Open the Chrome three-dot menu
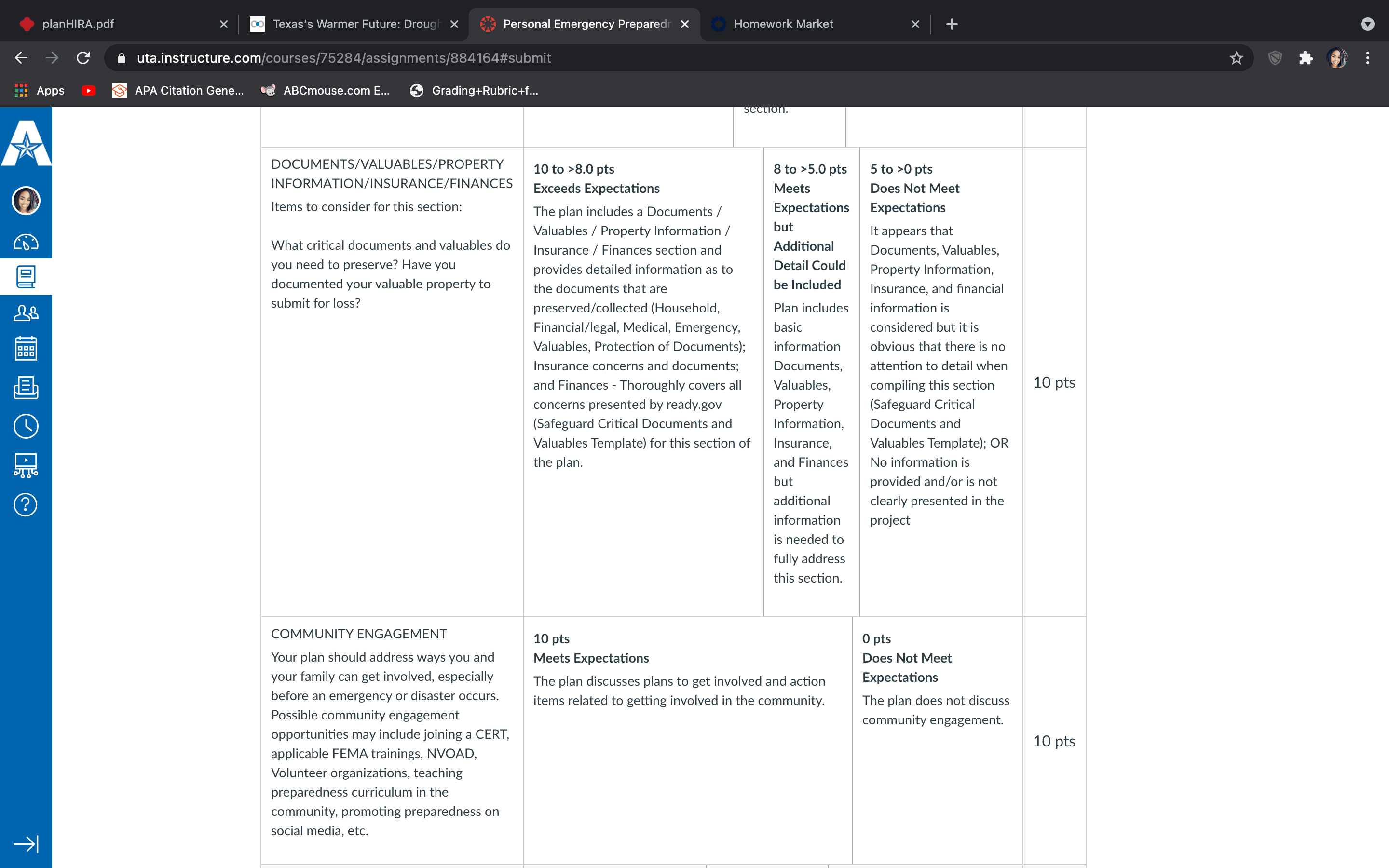This screenshot has height=868, width=1389. pos(1368,58)
